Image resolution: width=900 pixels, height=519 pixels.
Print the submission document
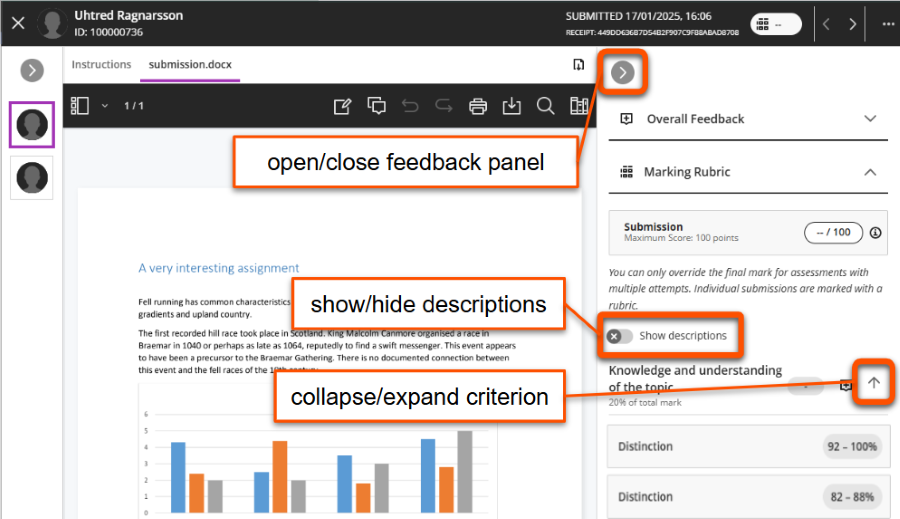click(478, 106)
